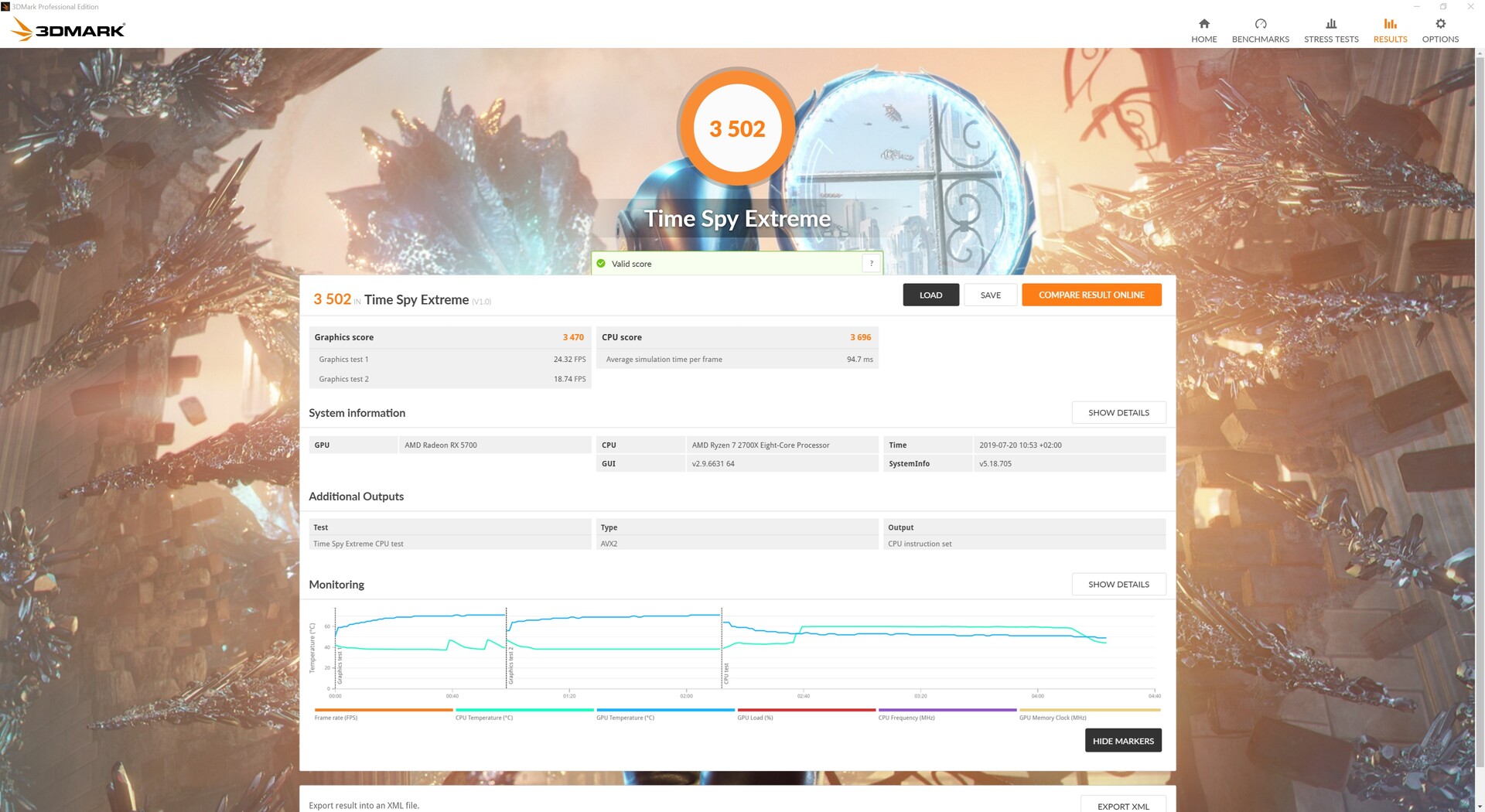The width and height of the screenshot is (1485, 812).
Task: Click the CPU instruction set output cell
Action: [x=1024, y=544]
